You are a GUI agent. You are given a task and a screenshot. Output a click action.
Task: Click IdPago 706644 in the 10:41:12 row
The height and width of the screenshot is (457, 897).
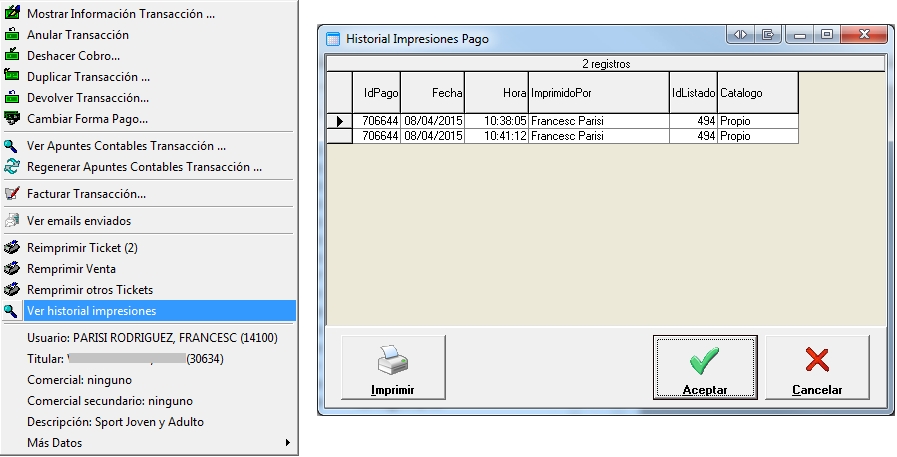376,136
